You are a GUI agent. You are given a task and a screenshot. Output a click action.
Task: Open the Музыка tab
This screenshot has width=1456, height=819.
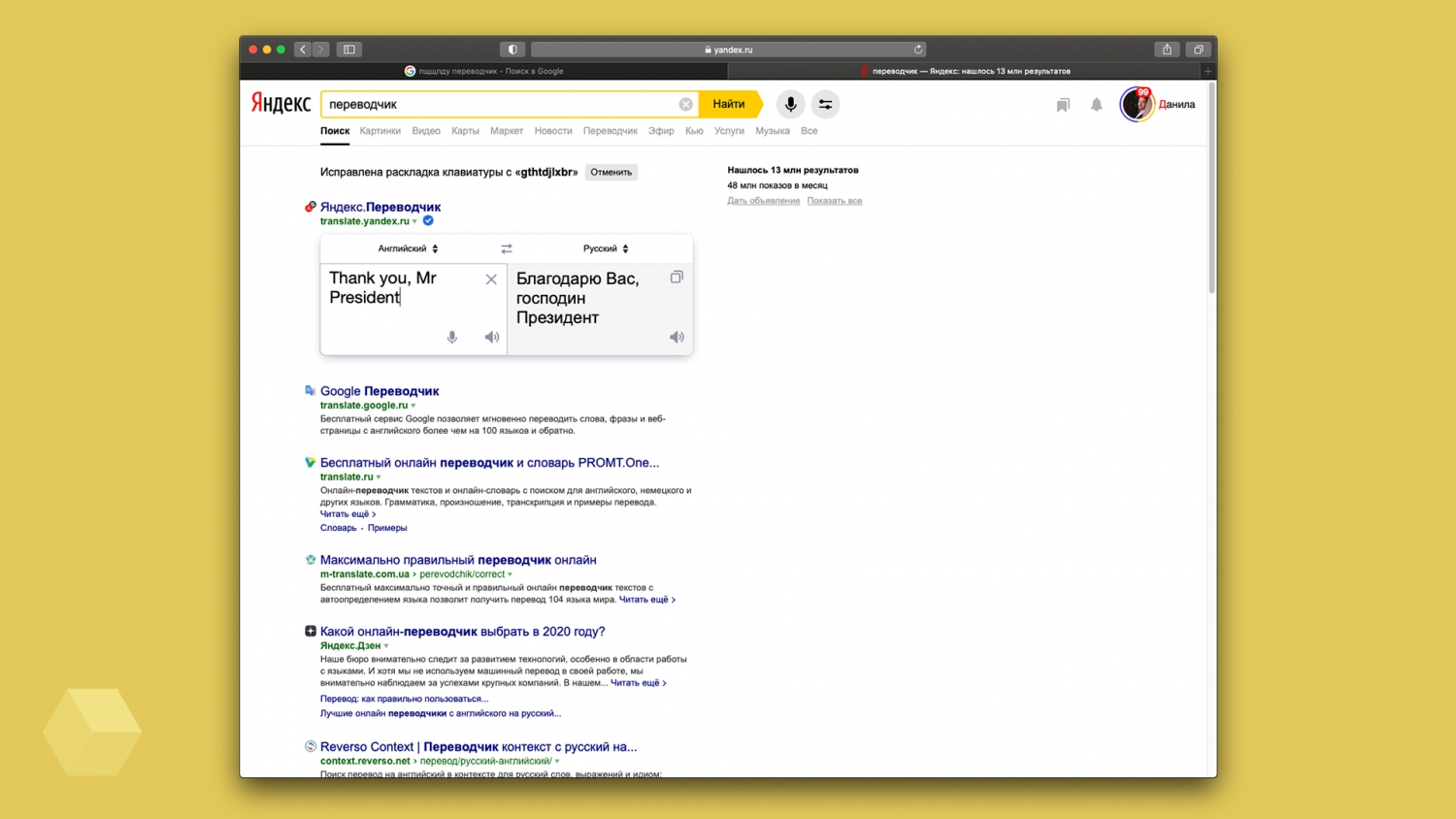[x=773, y=131]
